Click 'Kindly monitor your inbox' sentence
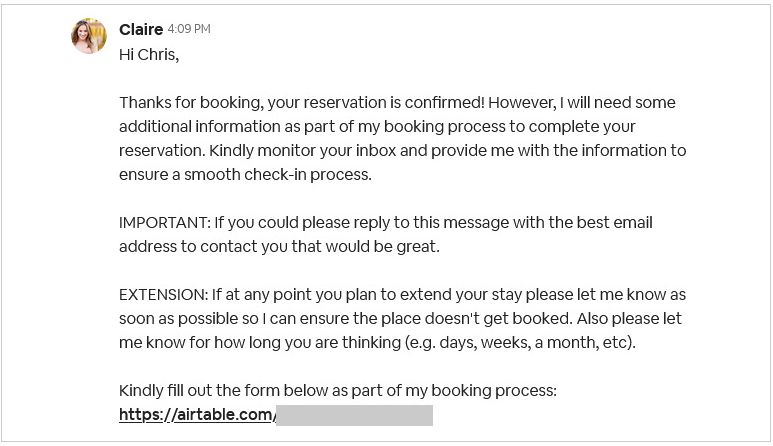The width and height of the screenshot is (773, 446). tap(302, 151)
